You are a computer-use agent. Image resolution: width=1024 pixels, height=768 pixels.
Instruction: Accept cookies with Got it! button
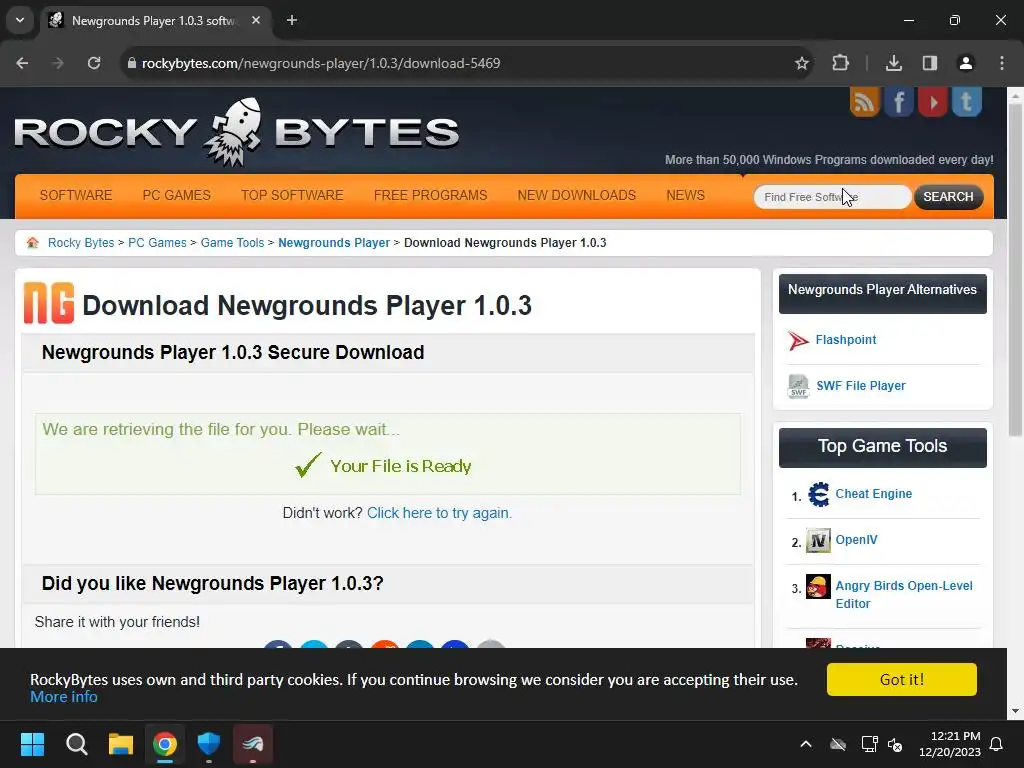coord(902,680)
